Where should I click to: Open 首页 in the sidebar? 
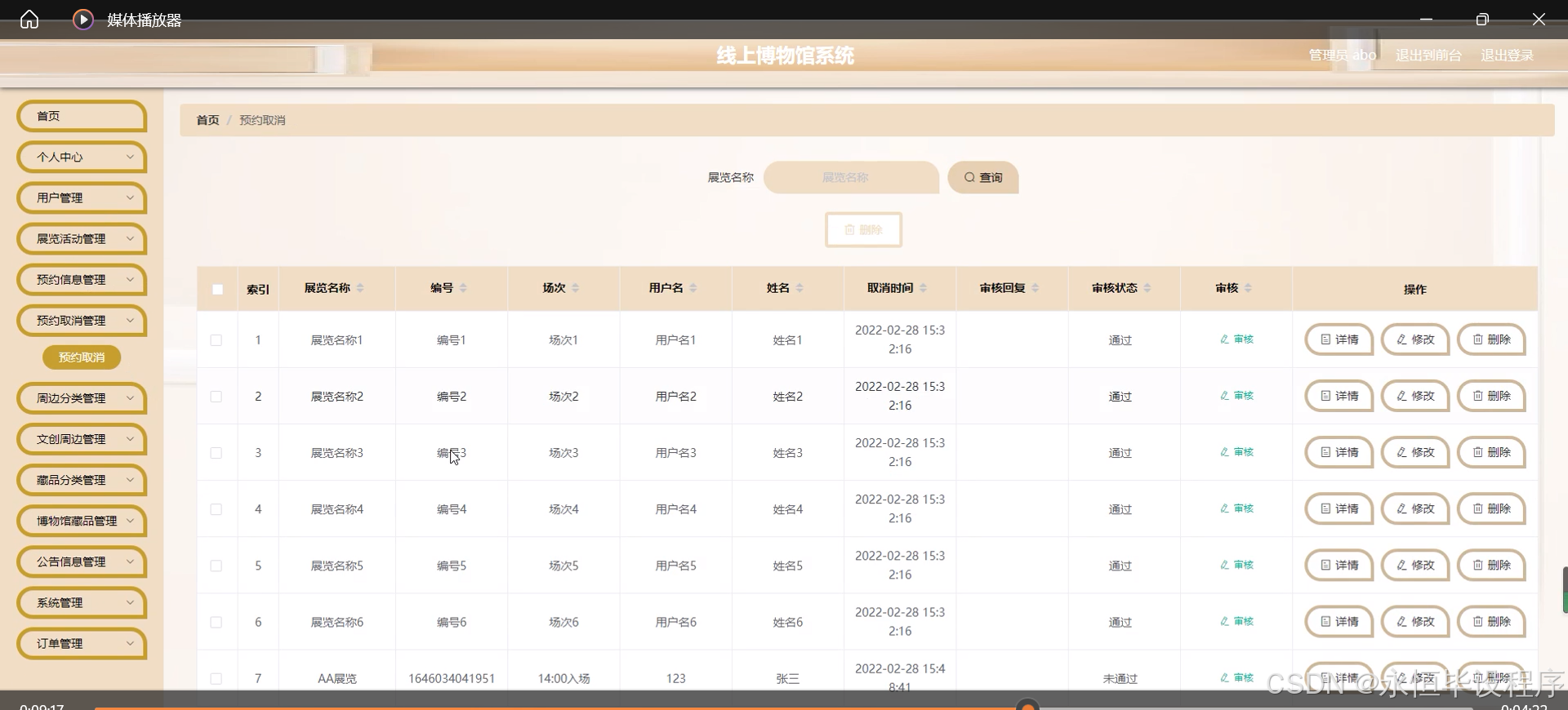(82, 116)
